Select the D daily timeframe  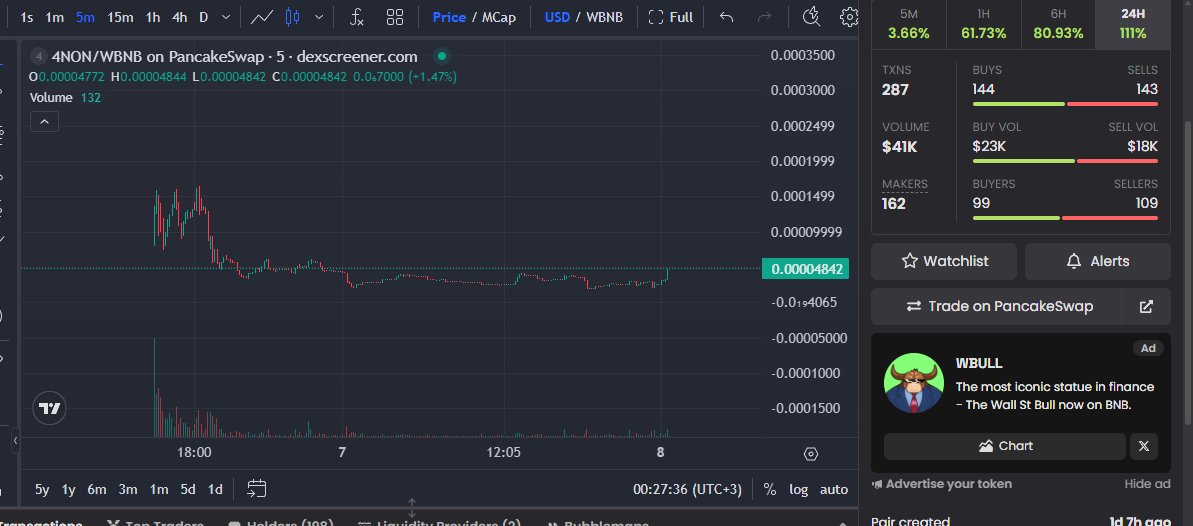click(x=204, y=17)
